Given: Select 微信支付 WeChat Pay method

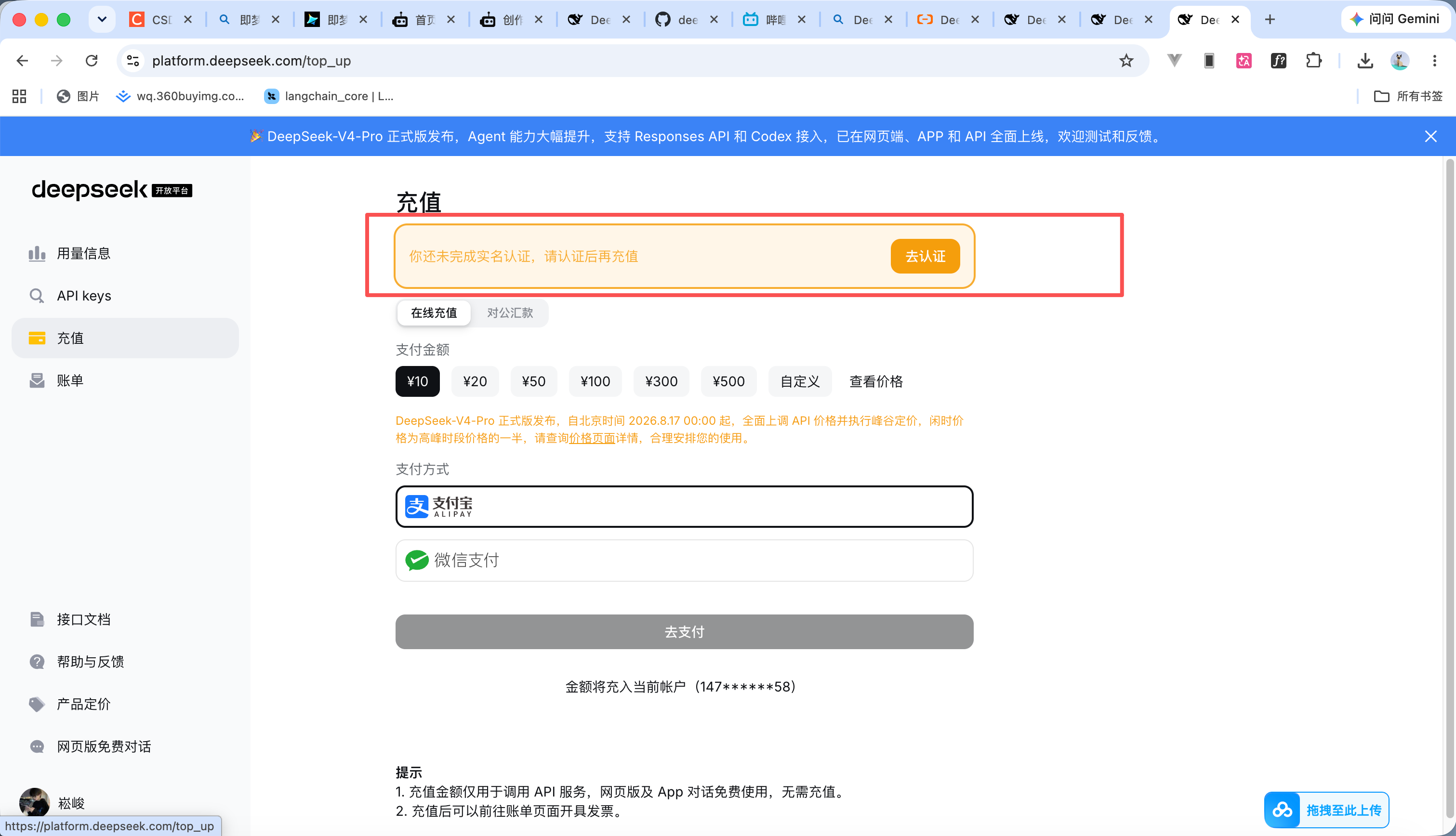Looking at the screenshot, I should point(684,561).
